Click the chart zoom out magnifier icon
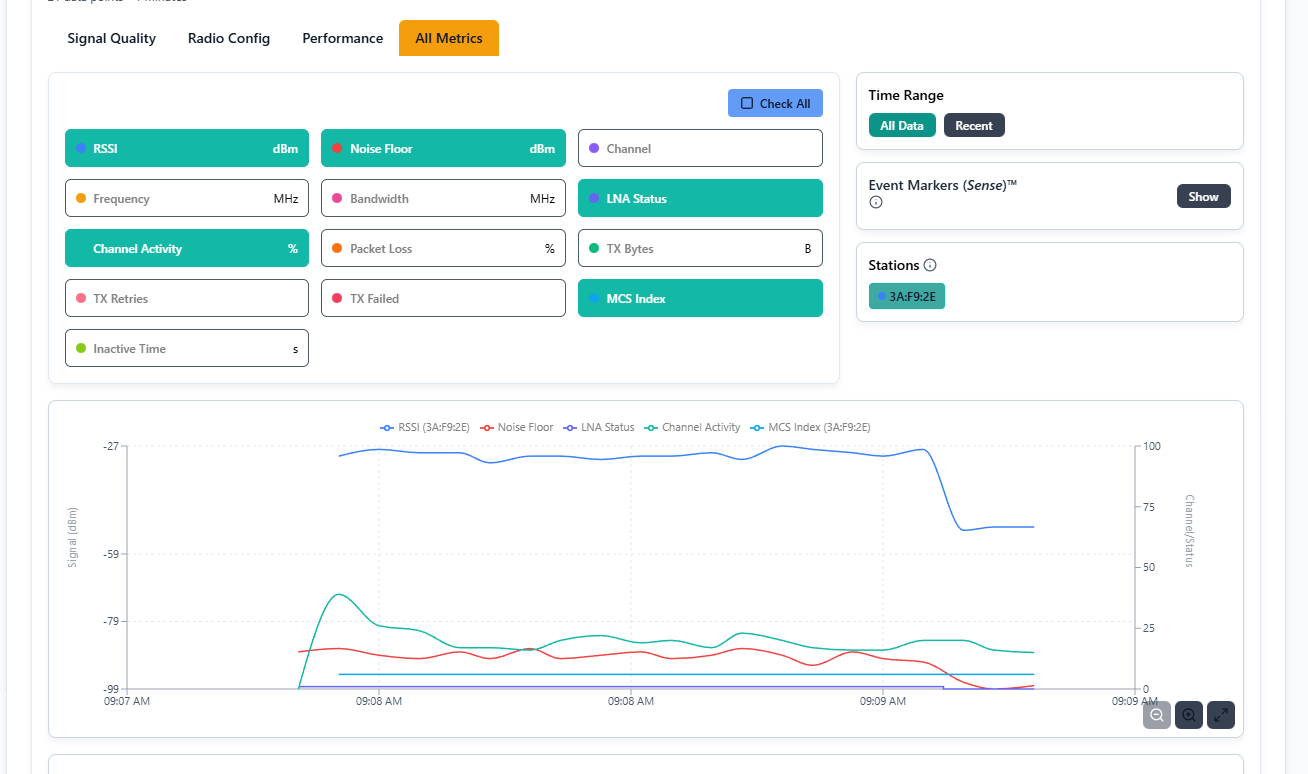 [1157, 715]
